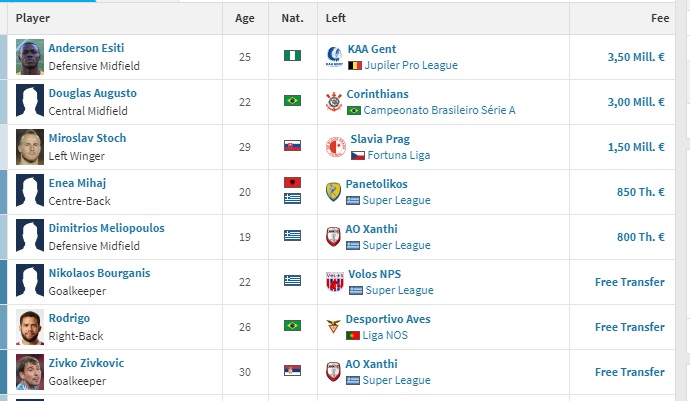This screenshot has height=401, width=690.
Task: Click Nigeria flag in Anderson Esiti row
Action: [293, 56]
